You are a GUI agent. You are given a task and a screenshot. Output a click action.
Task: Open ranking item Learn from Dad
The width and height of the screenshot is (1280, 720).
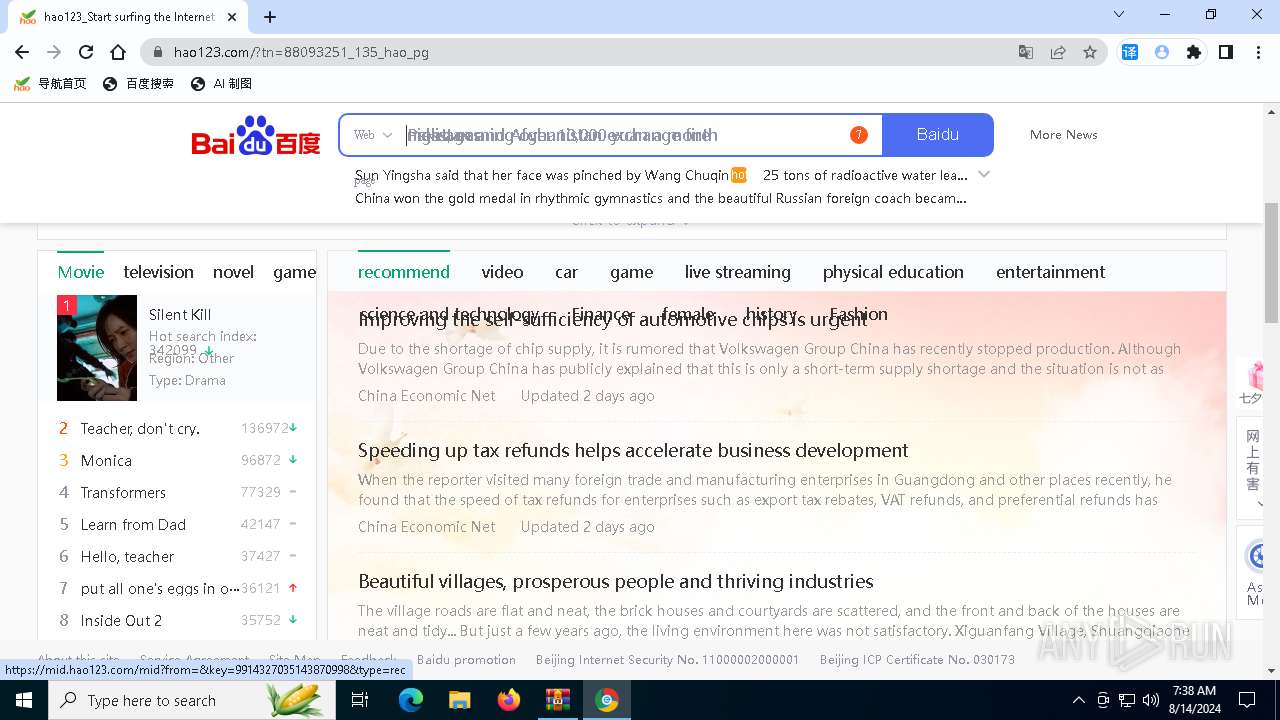click(133, 524)
